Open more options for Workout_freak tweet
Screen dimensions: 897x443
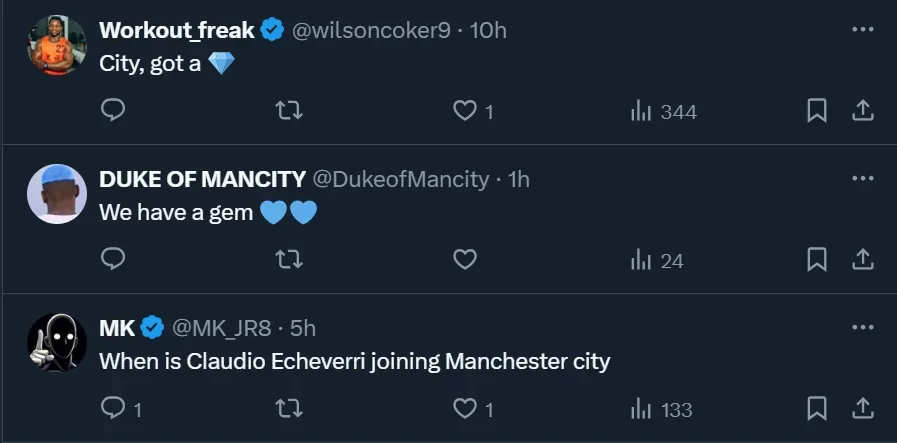click(x=862, y=30)
